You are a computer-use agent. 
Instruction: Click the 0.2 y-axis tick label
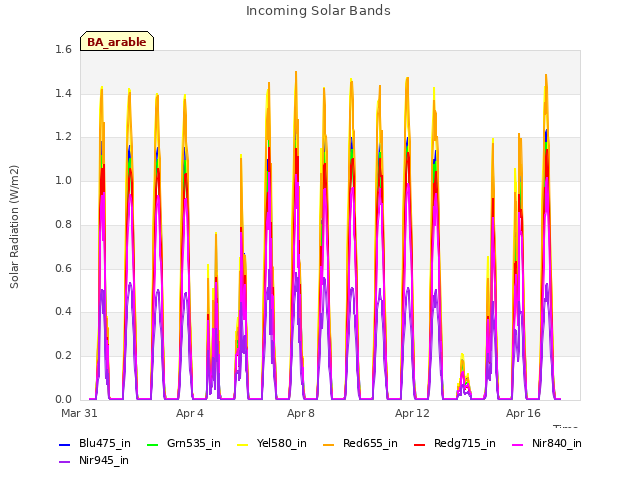[63, 356]
